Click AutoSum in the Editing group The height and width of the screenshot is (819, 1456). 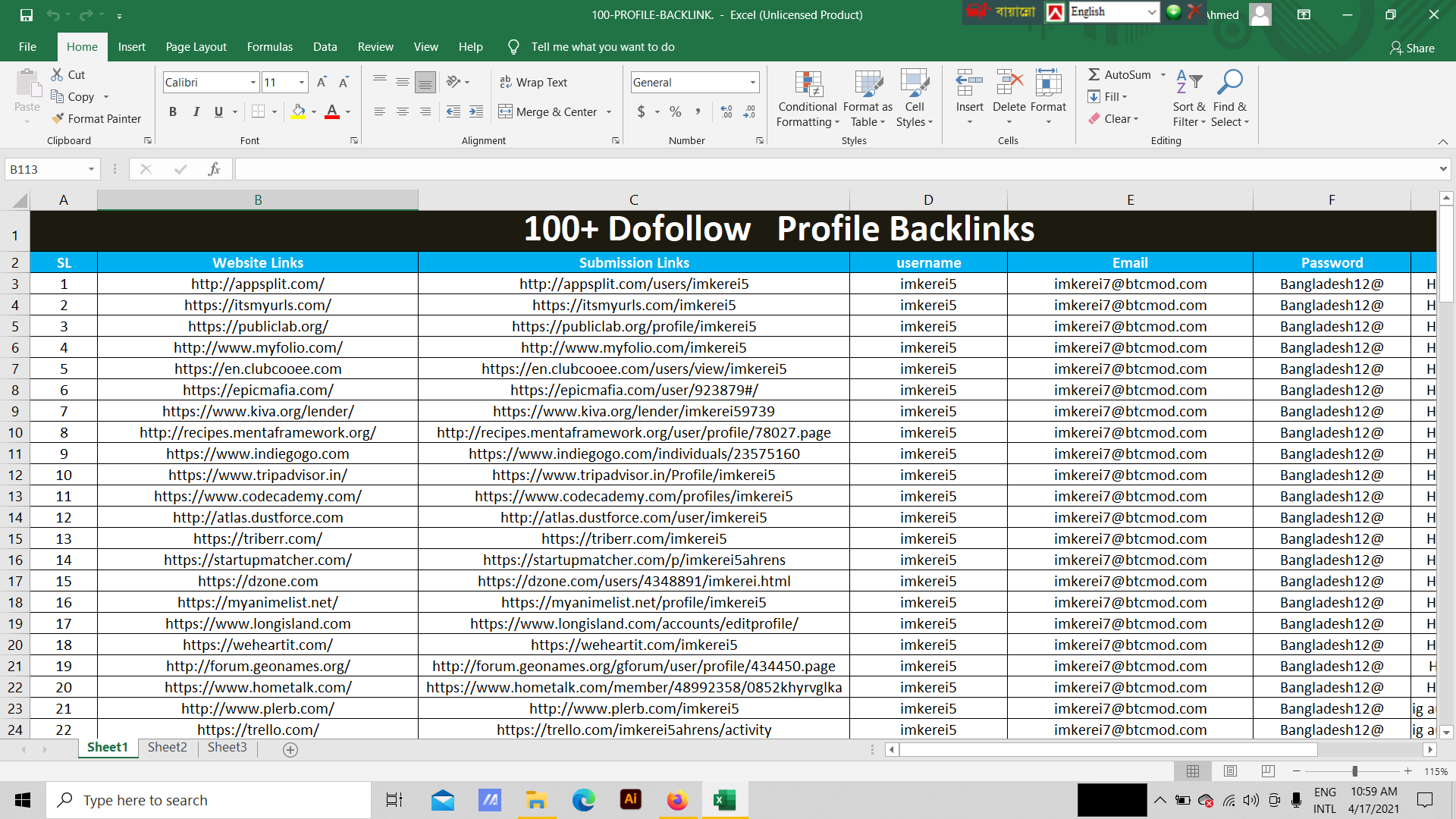click(1123, 74)
